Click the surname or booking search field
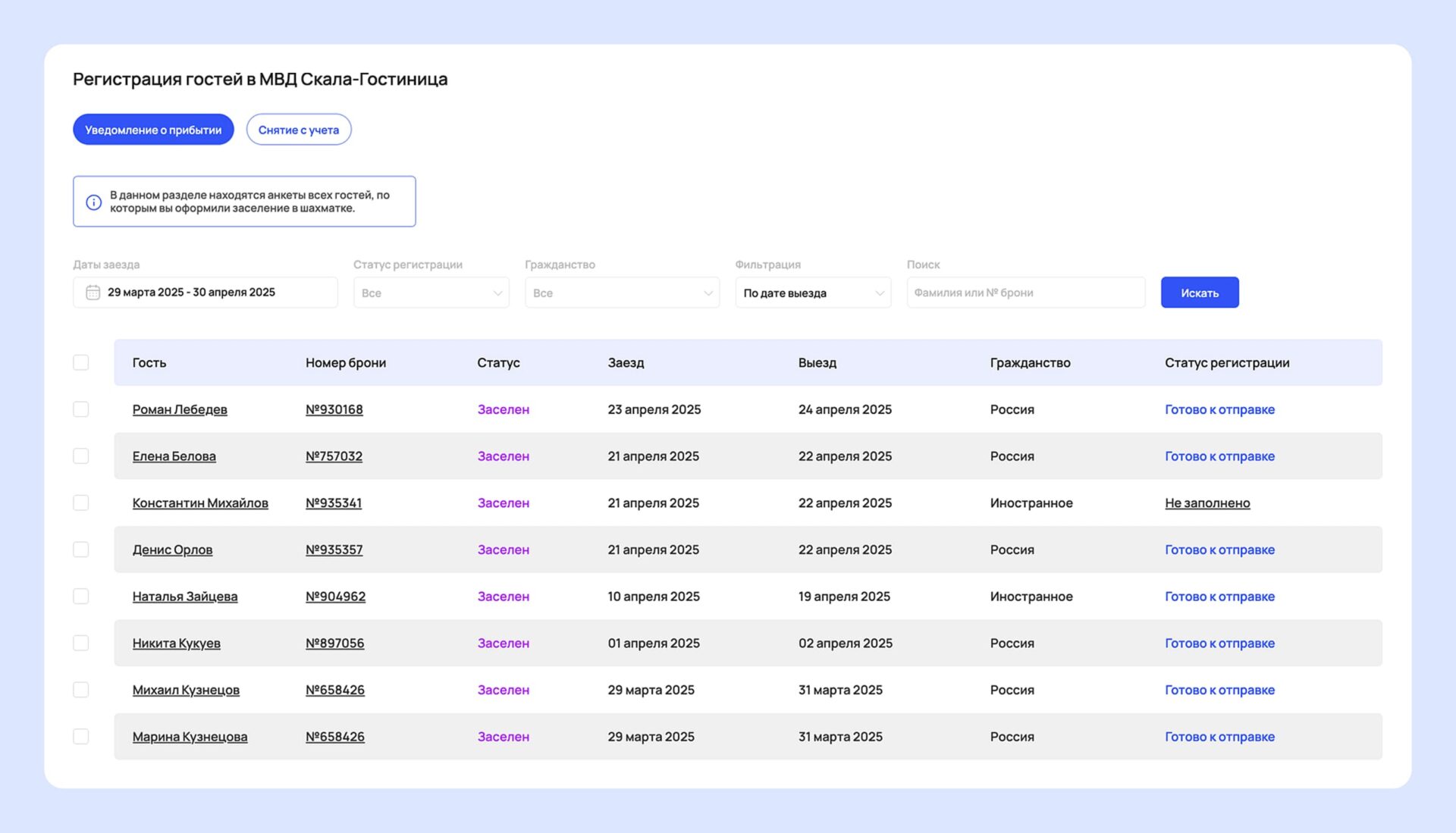Screen dimensions: 1456x833 [x=1025, y=293]
